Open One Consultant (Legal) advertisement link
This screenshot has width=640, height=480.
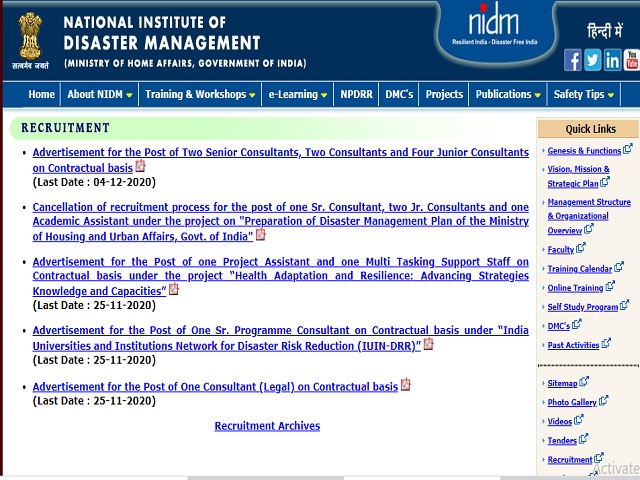[x=215, y=387]
